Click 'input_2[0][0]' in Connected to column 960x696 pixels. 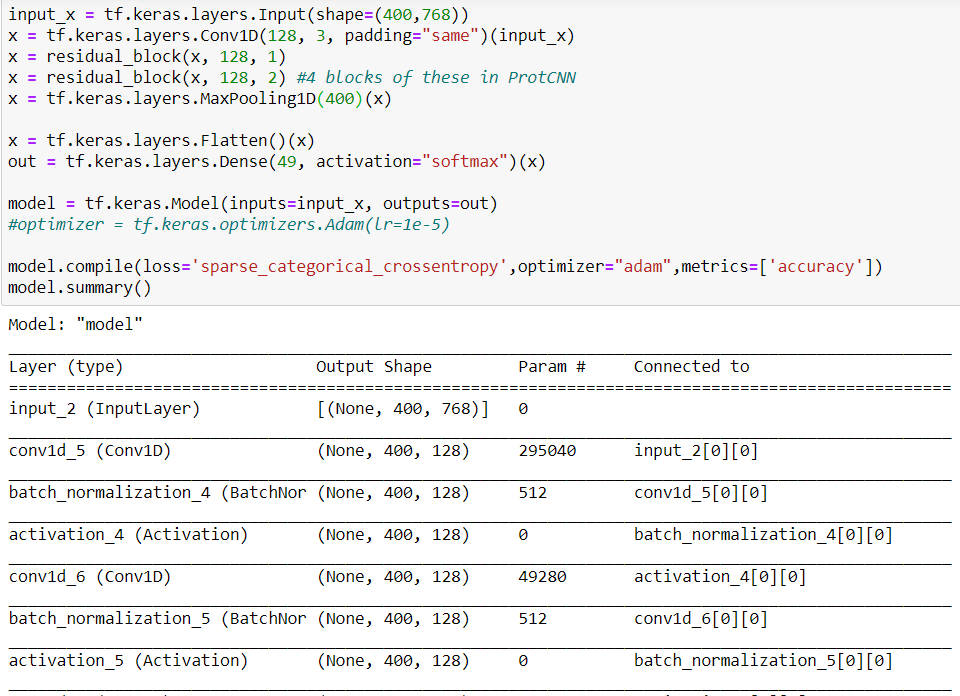pyautogui.click(x=696, y=451)
